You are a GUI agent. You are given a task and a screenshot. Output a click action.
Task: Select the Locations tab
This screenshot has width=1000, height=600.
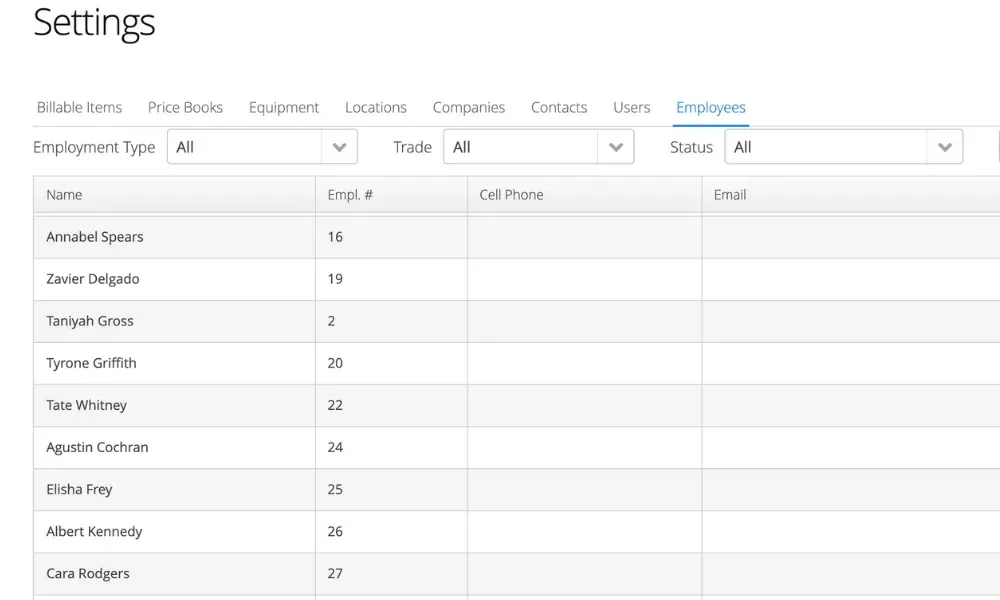(375, 107)
